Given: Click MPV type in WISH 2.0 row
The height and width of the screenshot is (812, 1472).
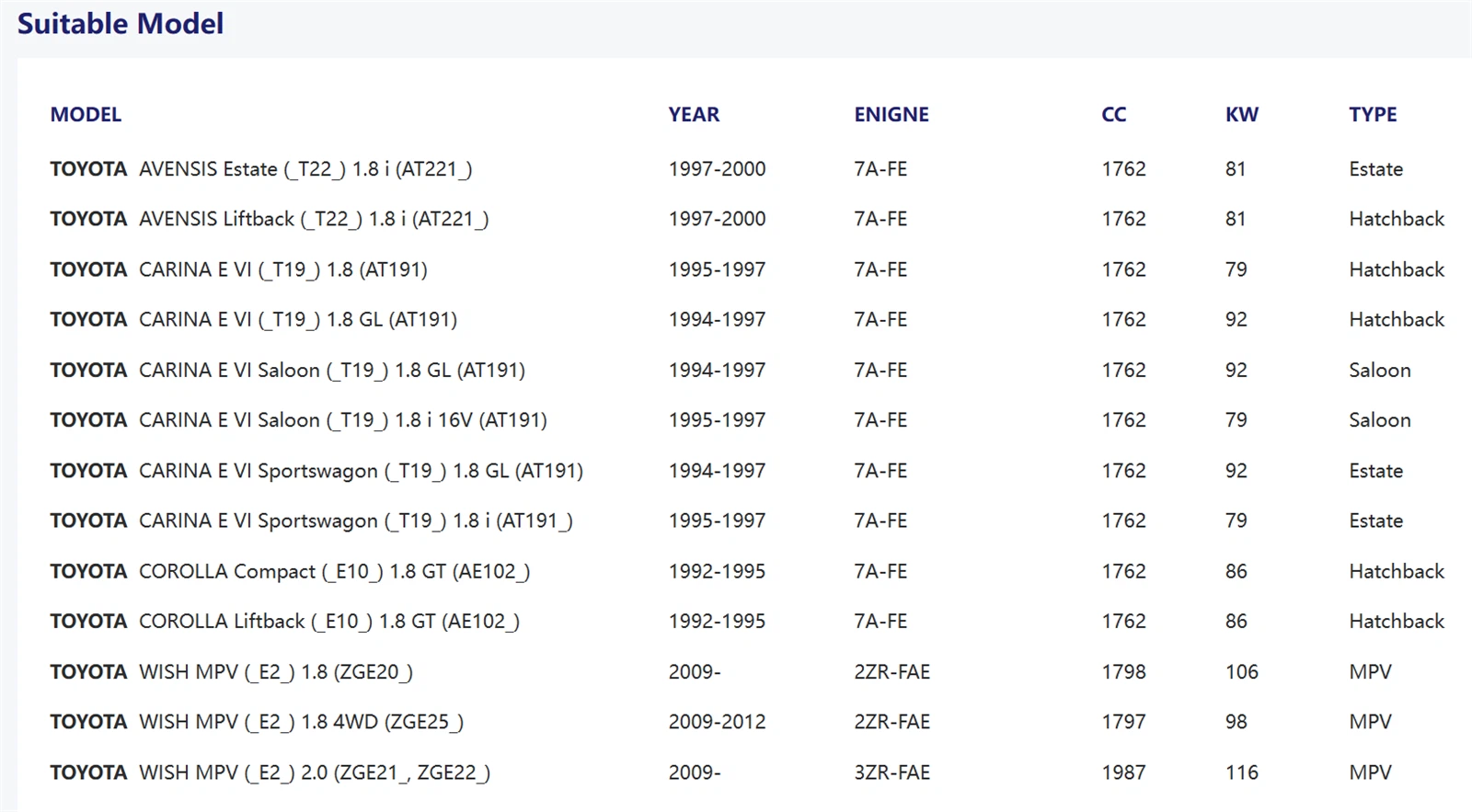Looking at the screenshot, I should click(1370, 772).
